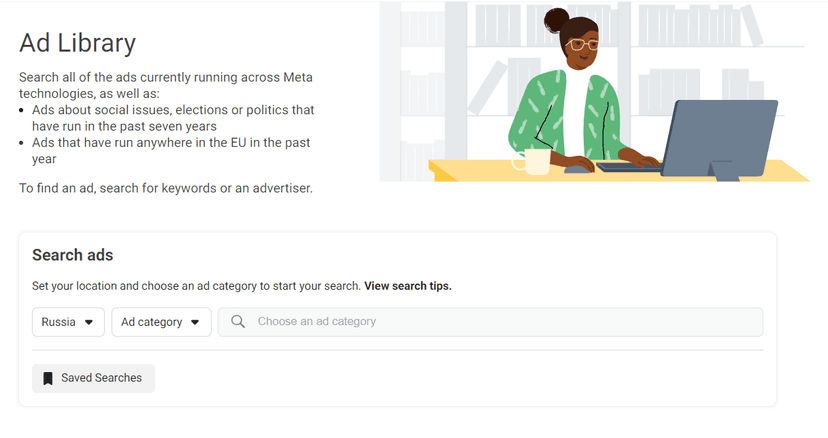Viewport: 828px width, 438px height.
Task: Click the laptop in the illustration
Action: [719, 139]
